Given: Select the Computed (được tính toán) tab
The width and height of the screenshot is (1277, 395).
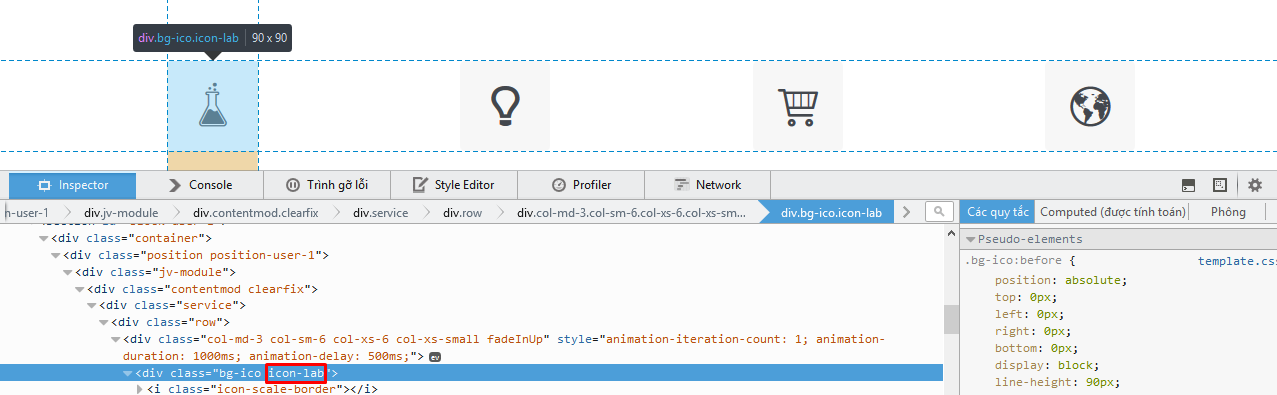Looking at the screenshot, I should pyautogui.click(x=1113, y=212).
